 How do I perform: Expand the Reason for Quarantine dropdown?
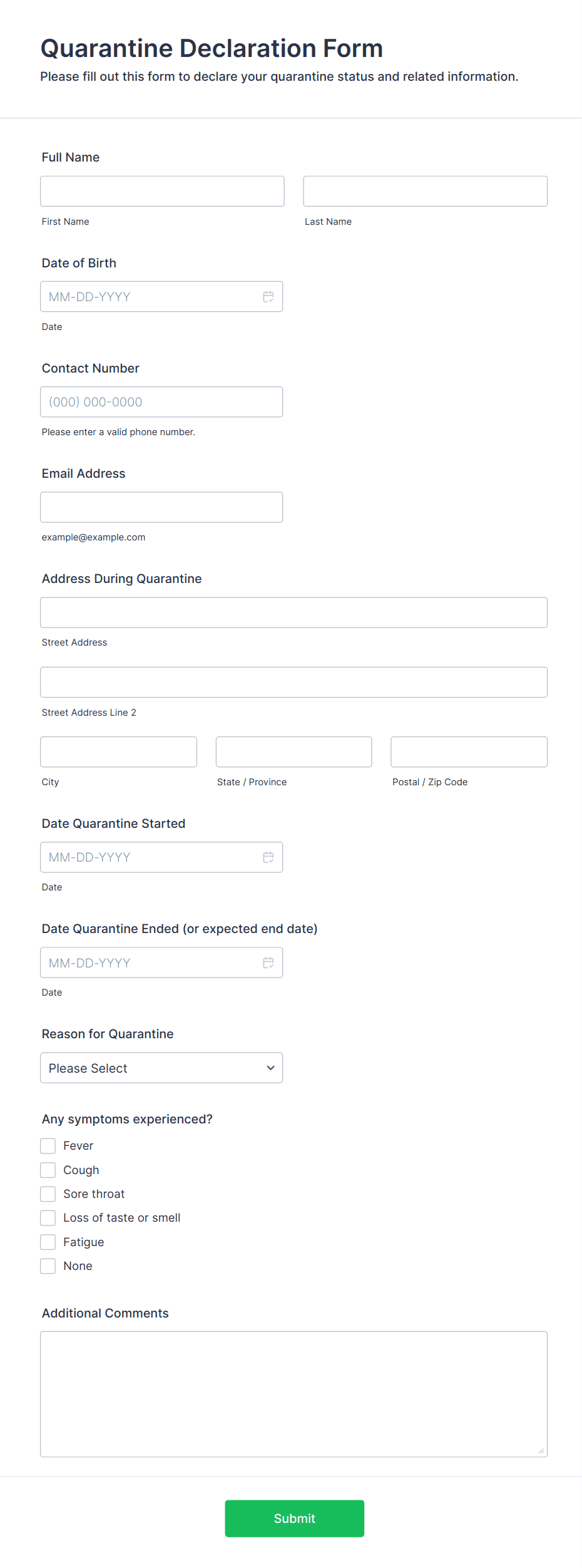161,1068
